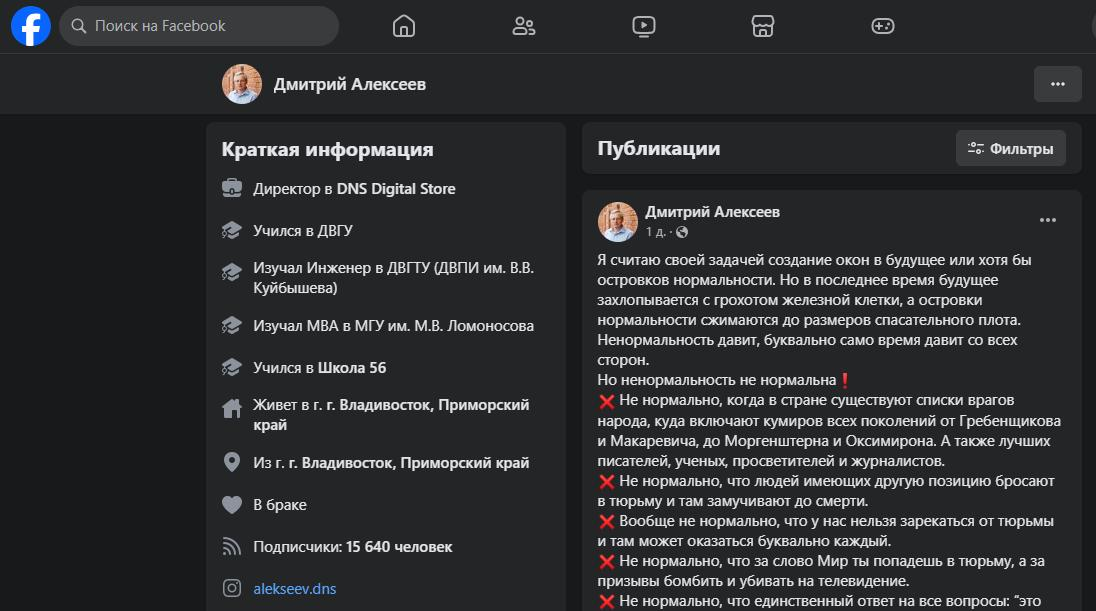
Task: Open the Watch video icon
Action: coord(643,26)
